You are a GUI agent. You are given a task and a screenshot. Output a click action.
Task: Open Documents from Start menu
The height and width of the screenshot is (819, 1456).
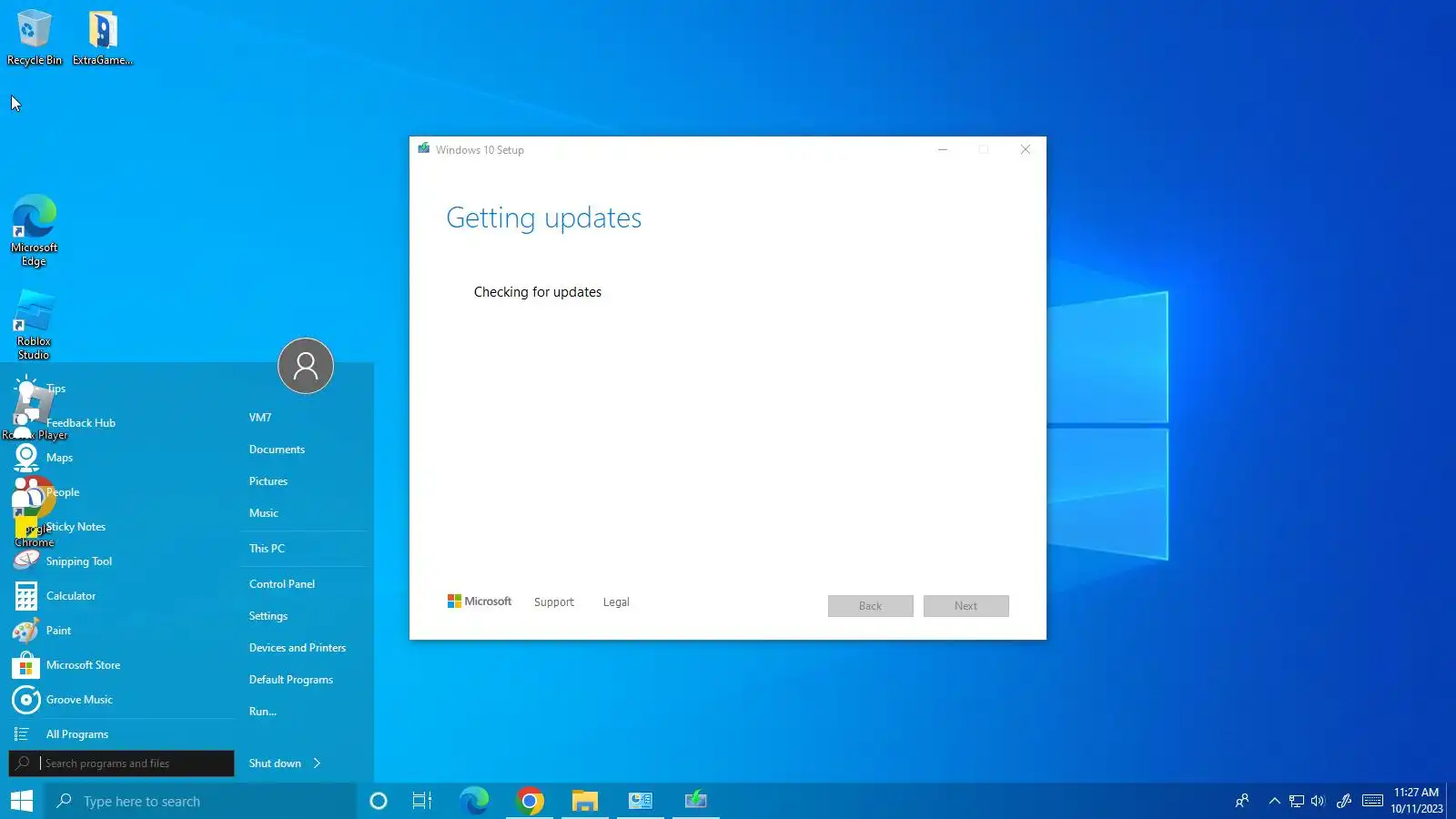[x=277, y=450]
